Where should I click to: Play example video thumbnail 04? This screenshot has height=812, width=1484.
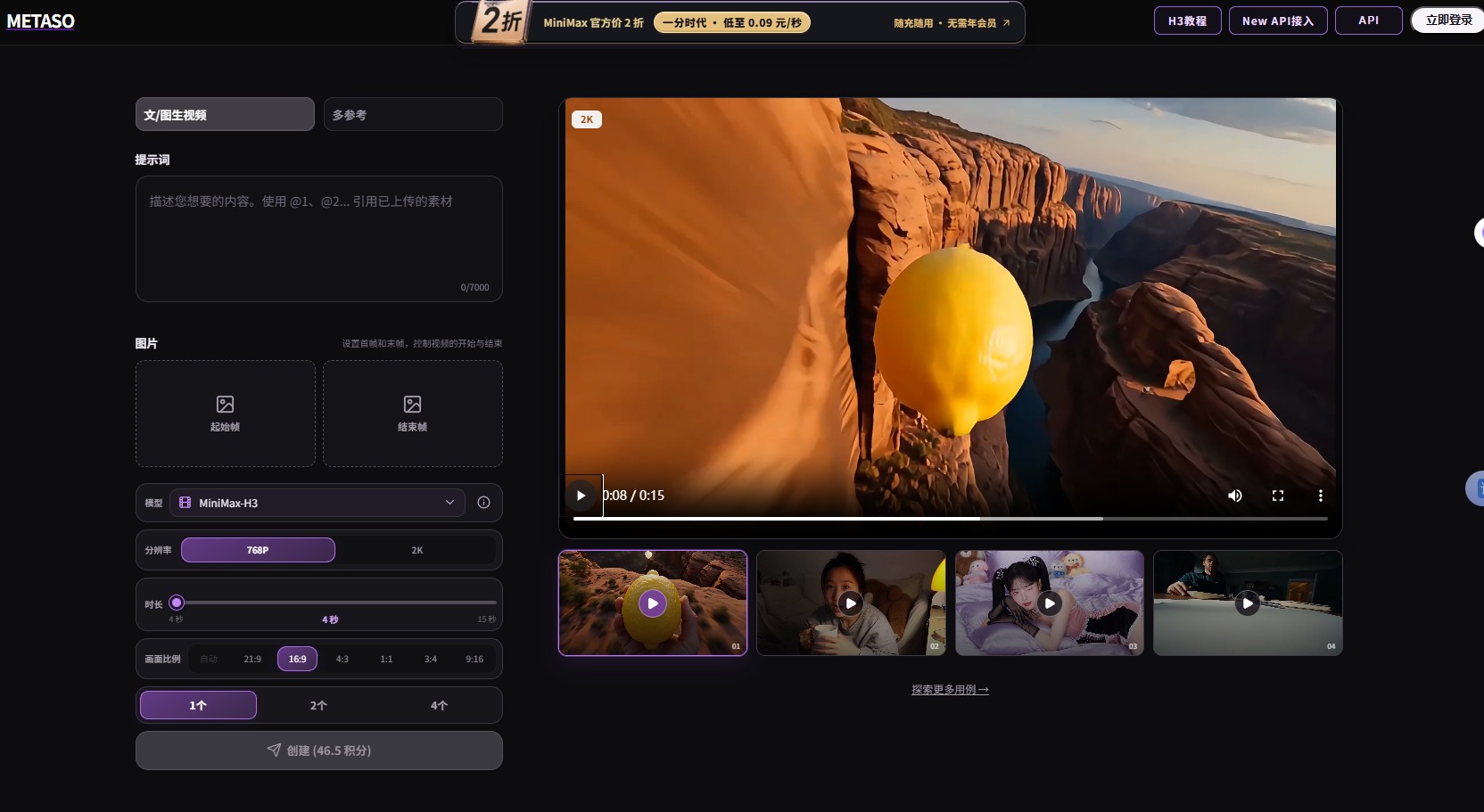pyautogui.click(x=1248, y=603)
